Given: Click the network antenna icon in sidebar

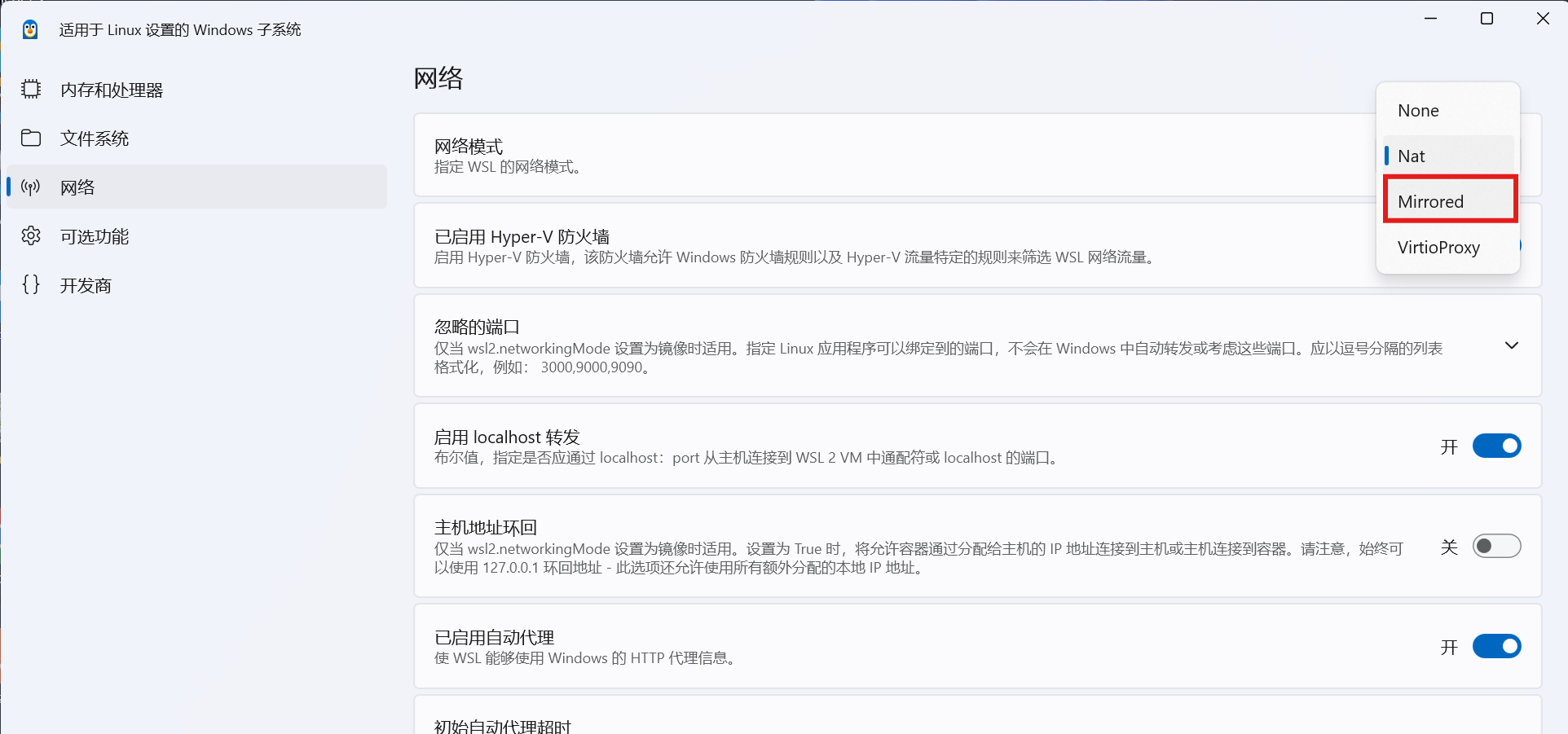Looking at the screenshot, I should tap(31, 187).
